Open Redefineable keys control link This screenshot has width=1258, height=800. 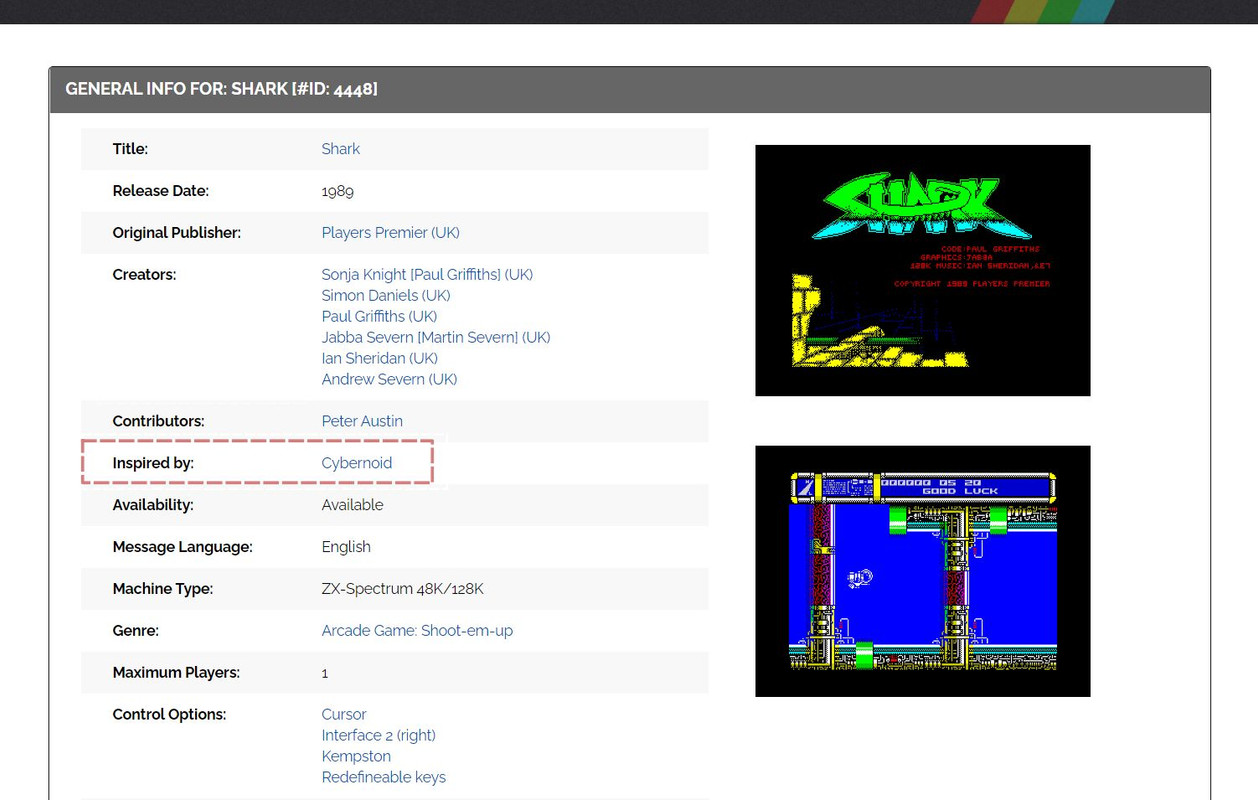click(383, 778)
